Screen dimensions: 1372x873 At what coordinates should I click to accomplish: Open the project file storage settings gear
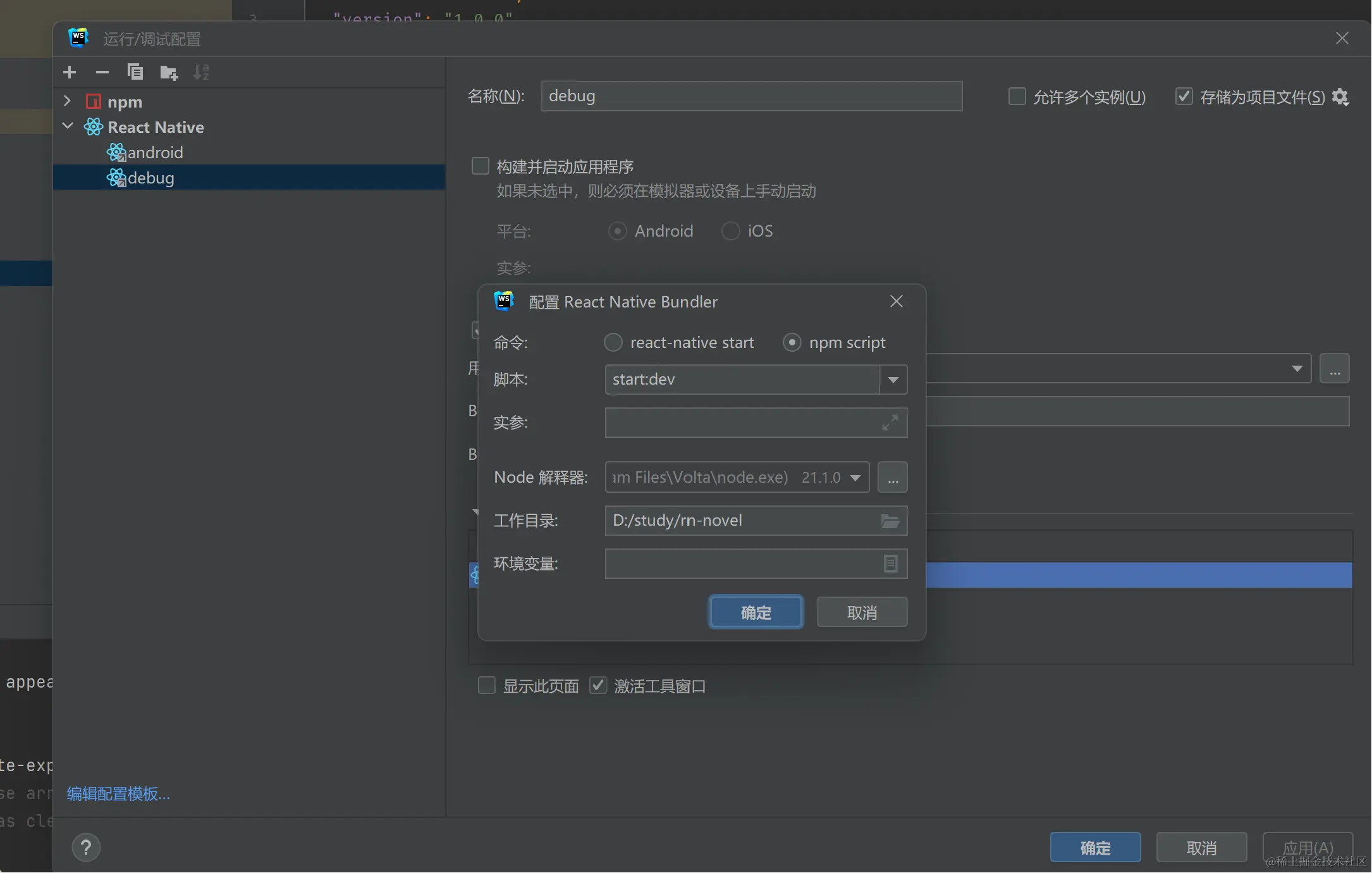[1340, 97]
